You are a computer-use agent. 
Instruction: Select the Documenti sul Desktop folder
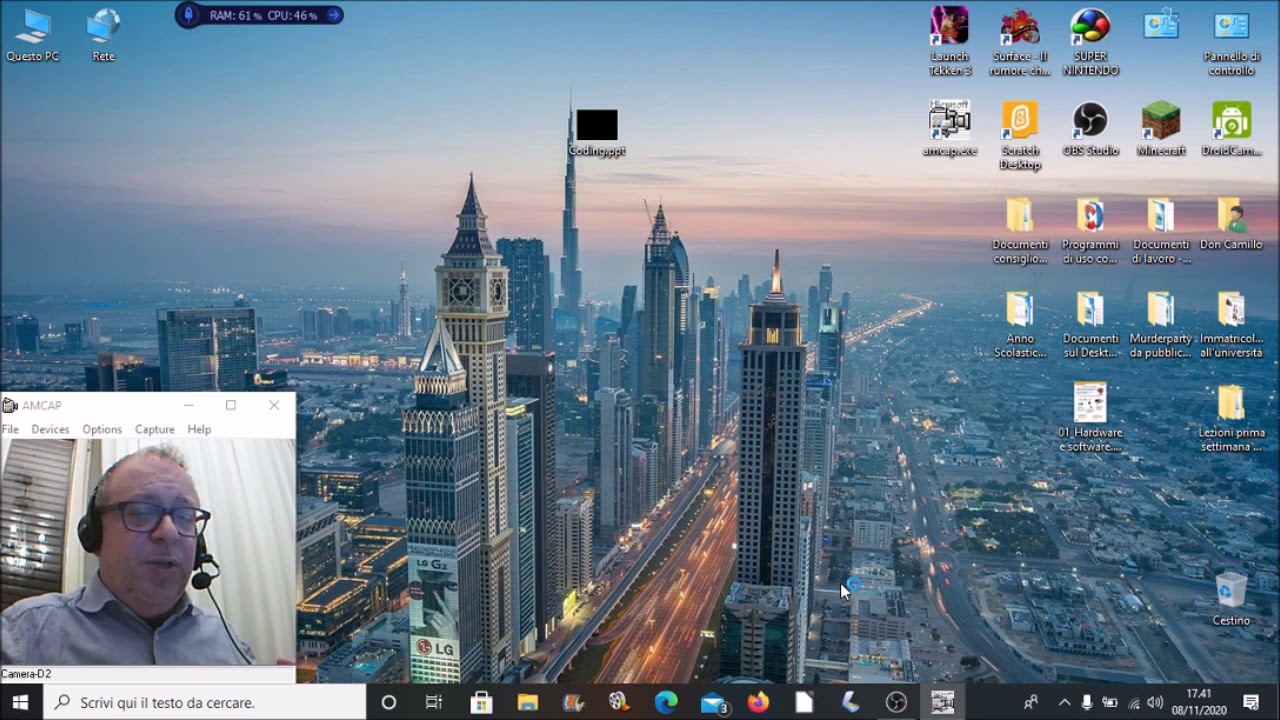pyautogui.click(x=1090, y=324)
